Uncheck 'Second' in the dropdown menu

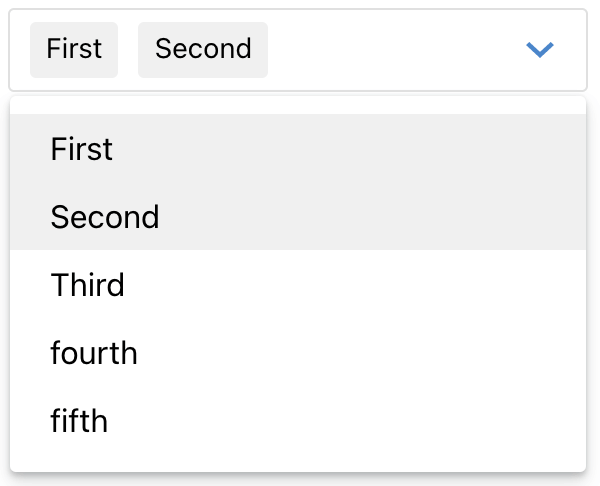105,217
